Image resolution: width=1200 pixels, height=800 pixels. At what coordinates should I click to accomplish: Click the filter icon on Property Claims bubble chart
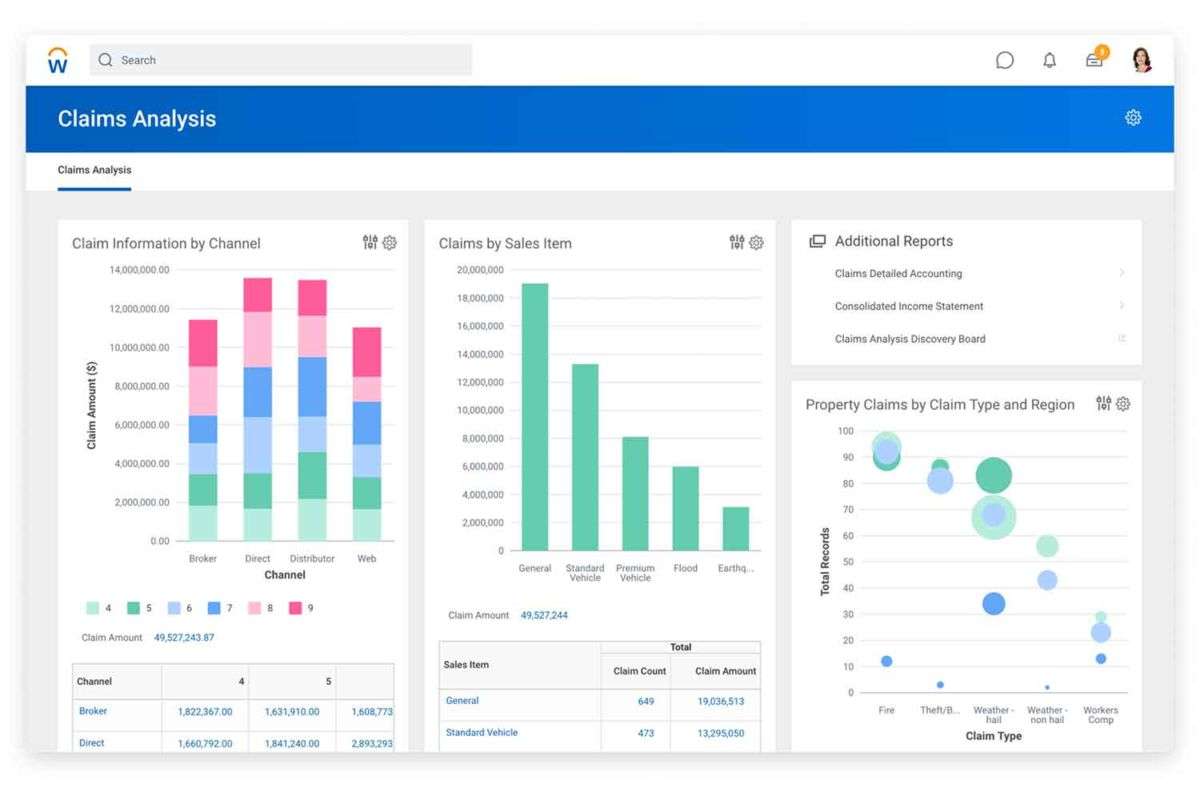(x=1103, y=403)
